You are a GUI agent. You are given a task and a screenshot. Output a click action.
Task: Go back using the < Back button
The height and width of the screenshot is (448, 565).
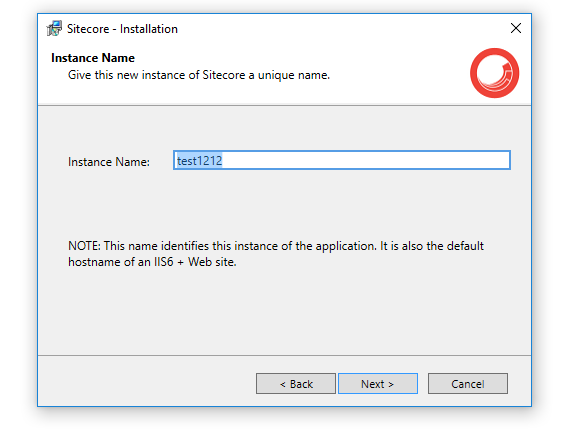pos(296,383)
